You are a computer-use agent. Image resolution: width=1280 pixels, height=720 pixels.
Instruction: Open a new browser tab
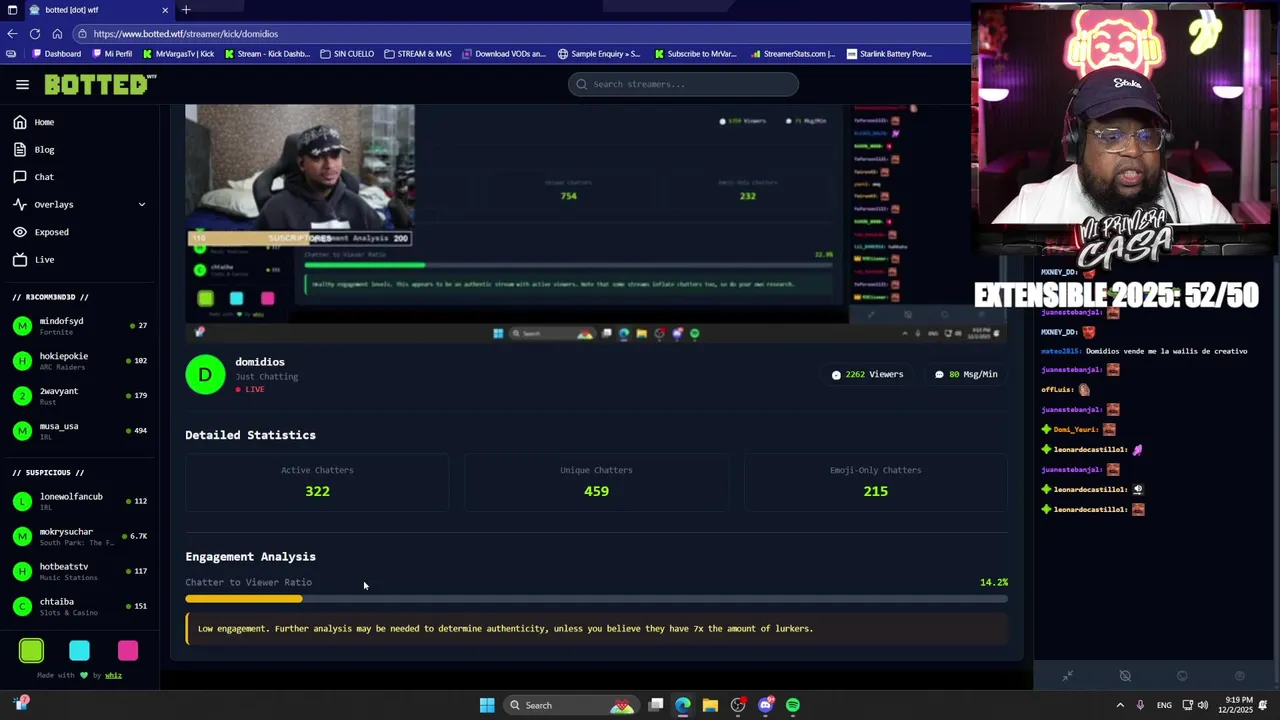[x=186, y=10]
